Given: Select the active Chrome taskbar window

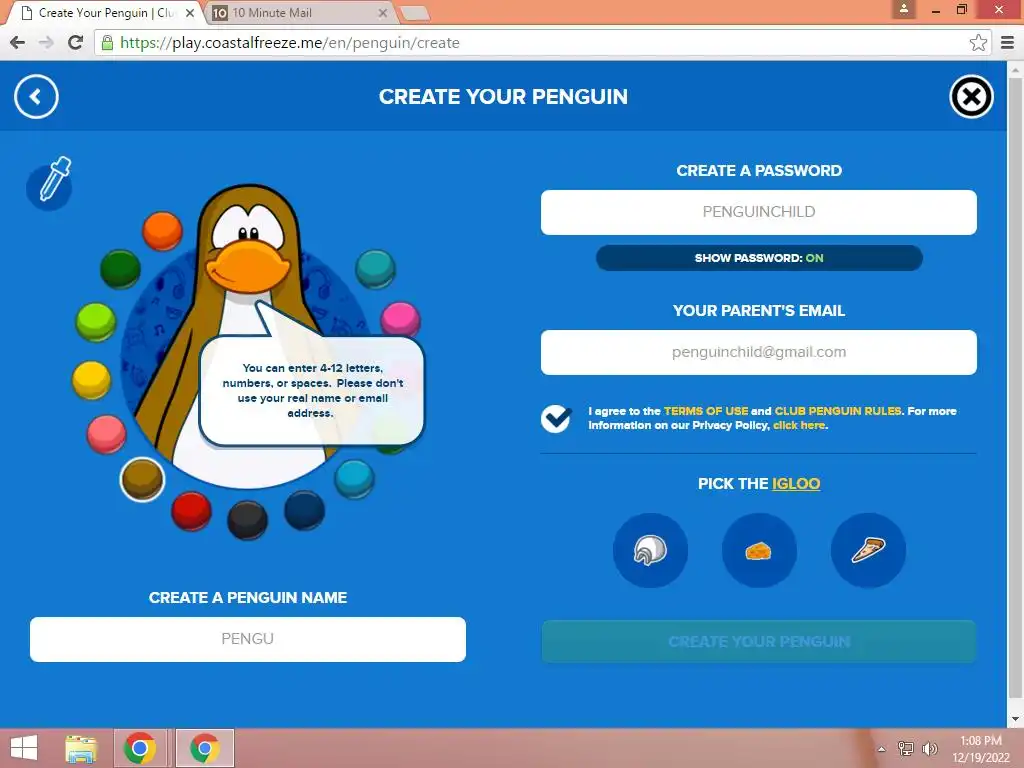Looking at the screenshot, I should (x=204, y=748).
